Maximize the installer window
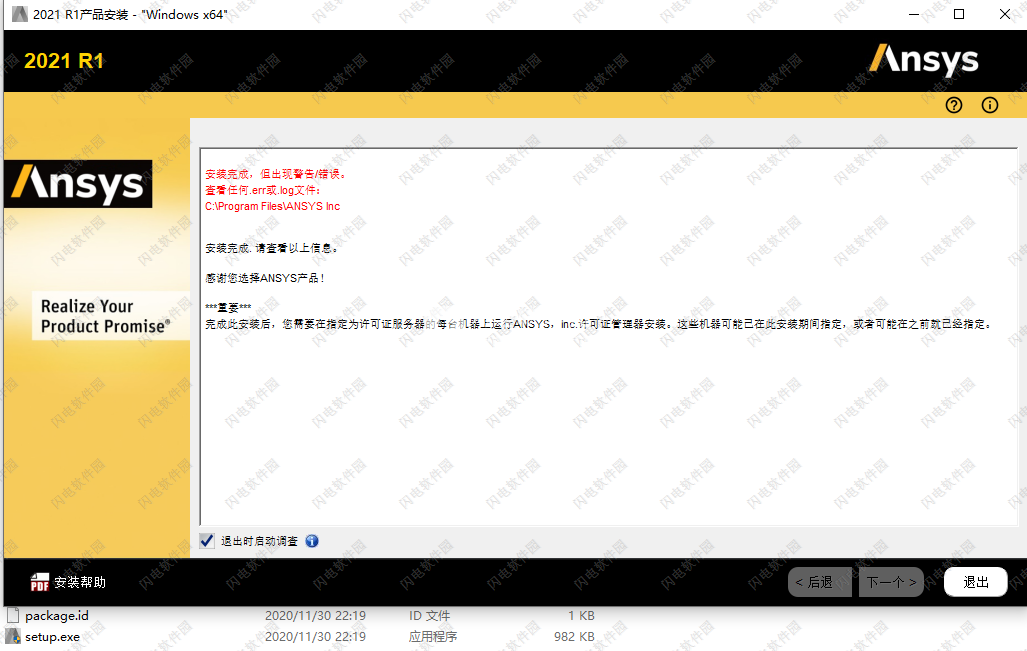Viewport: 1027px width, 651px height. point(959,14)
